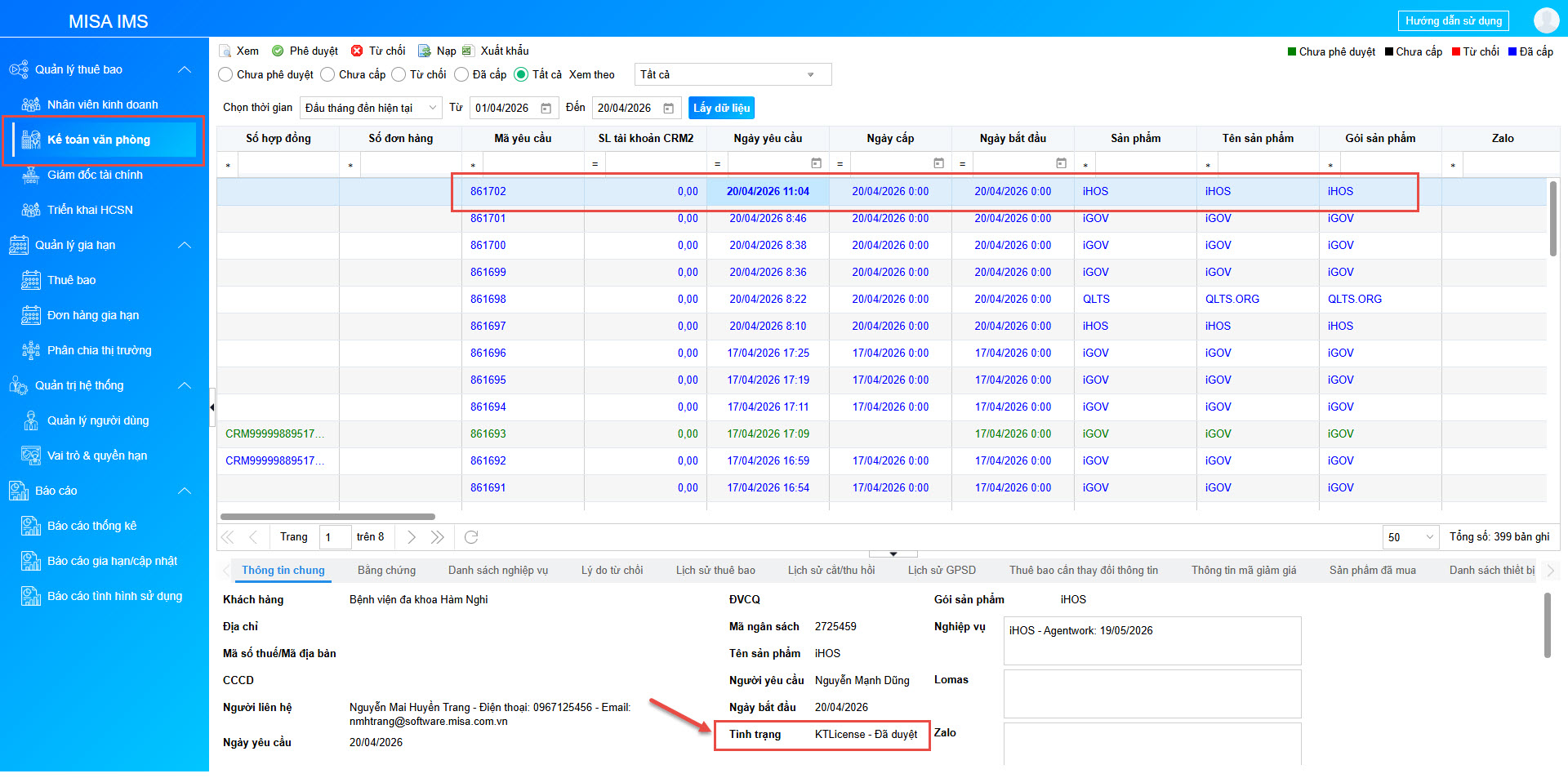
Task: Collapse the Quản lý thuê bao section
Action: coord(185,70)
